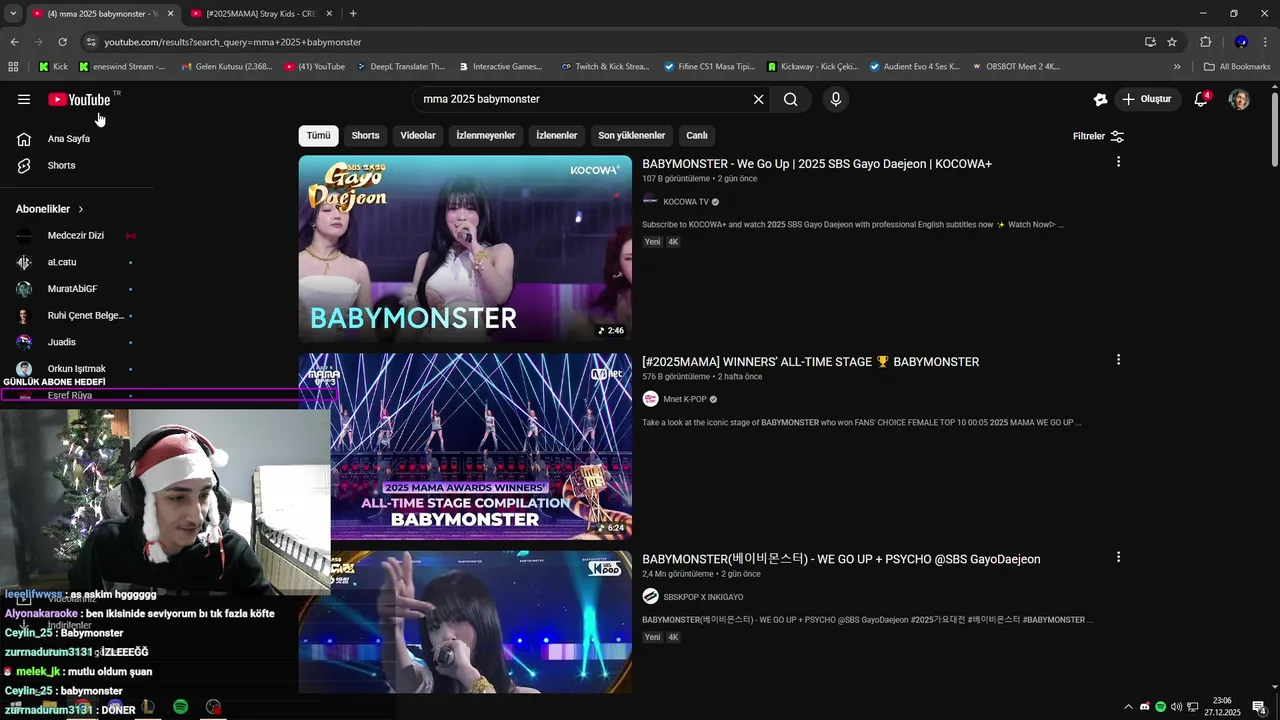Select the Videolar filter chip

tap(418, 136)
